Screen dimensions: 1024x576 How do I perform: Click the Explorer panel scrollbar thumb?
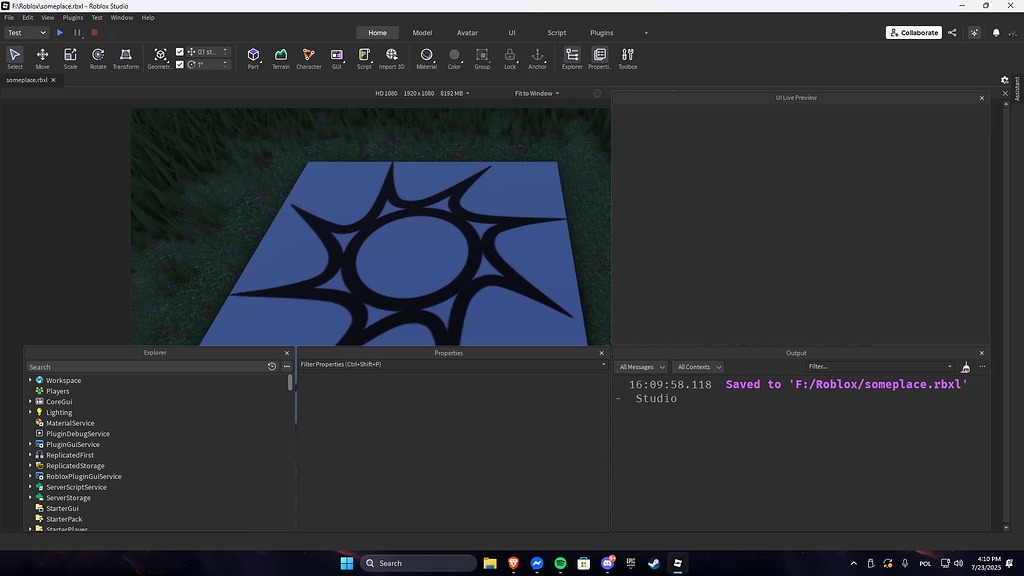click(x=290, y=383)
